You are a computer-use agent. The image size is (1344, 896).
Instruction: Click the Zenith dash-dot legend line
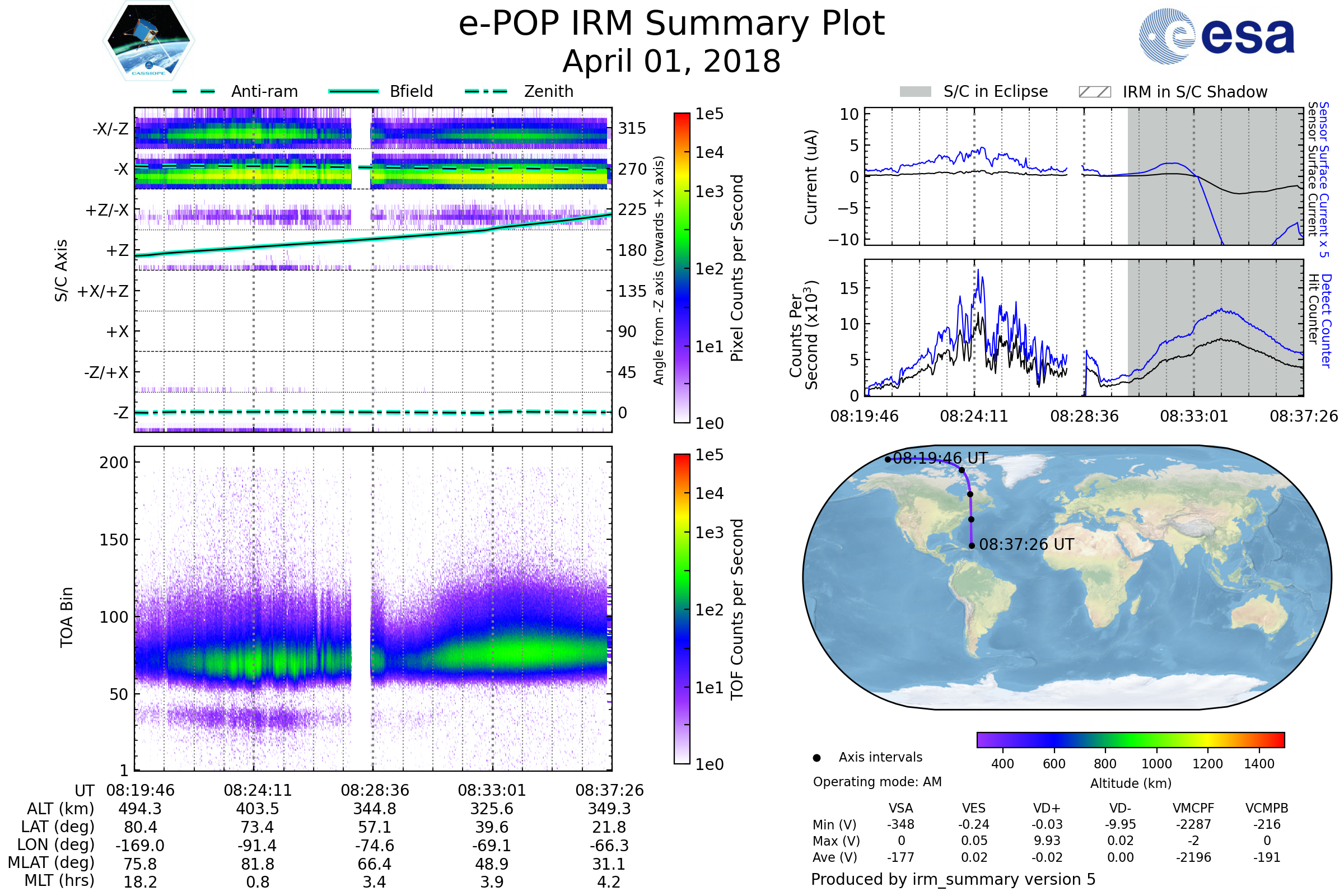point(486,91)
